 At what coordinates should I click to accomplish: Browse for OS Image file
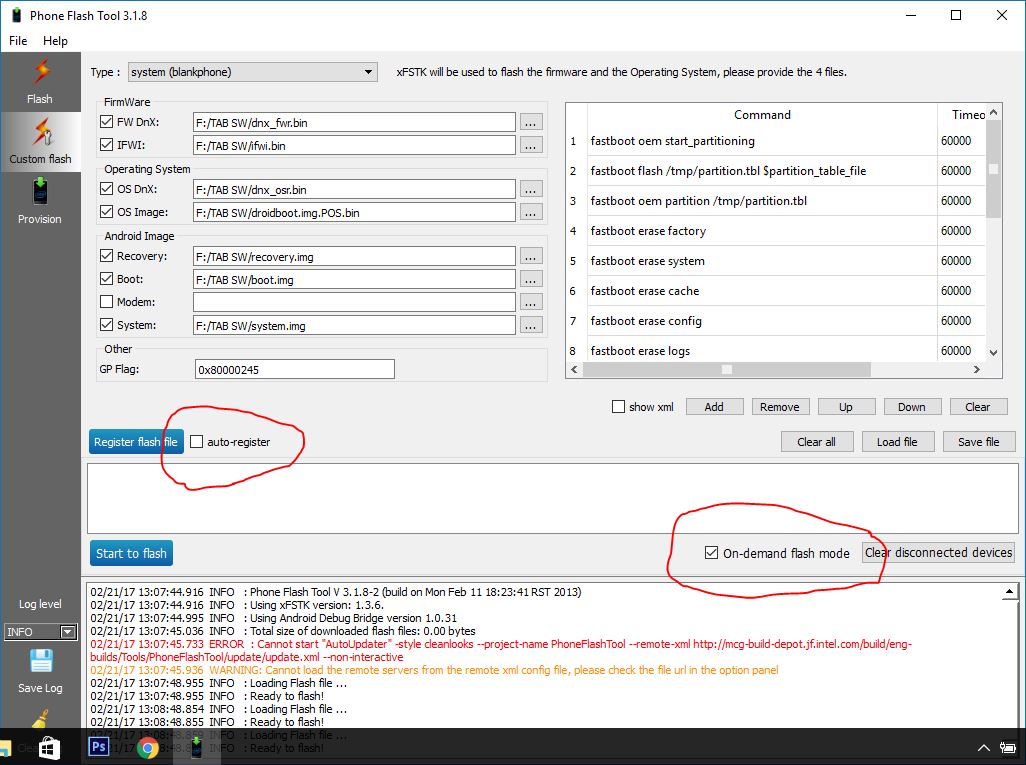531,212
